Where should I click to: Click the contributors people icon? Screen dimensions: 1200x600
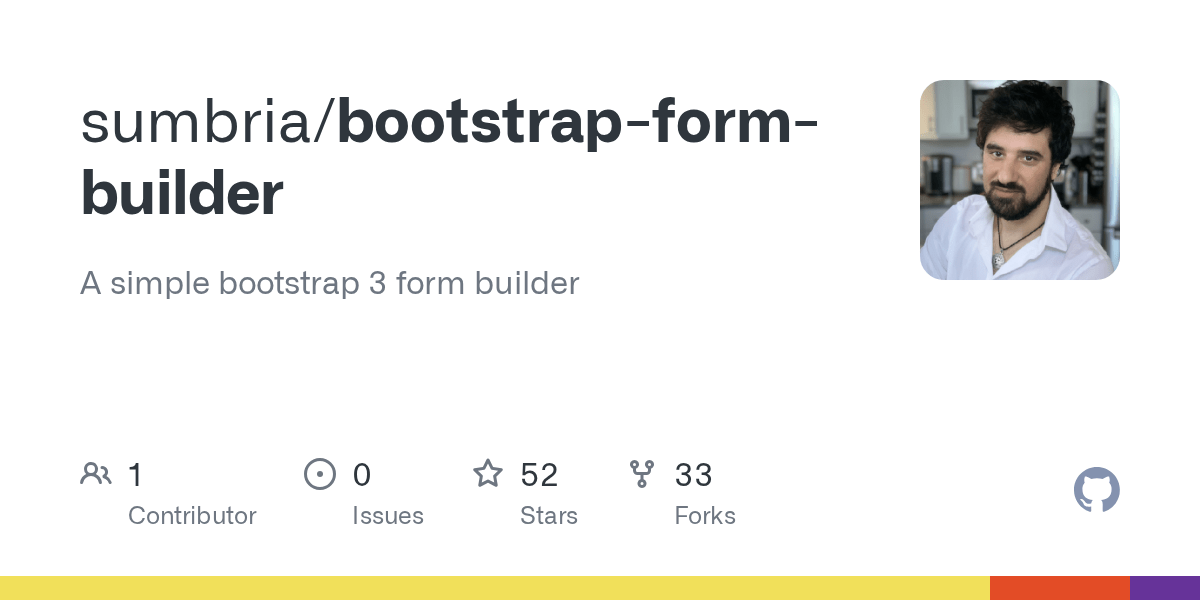click(x=96, y=474)
